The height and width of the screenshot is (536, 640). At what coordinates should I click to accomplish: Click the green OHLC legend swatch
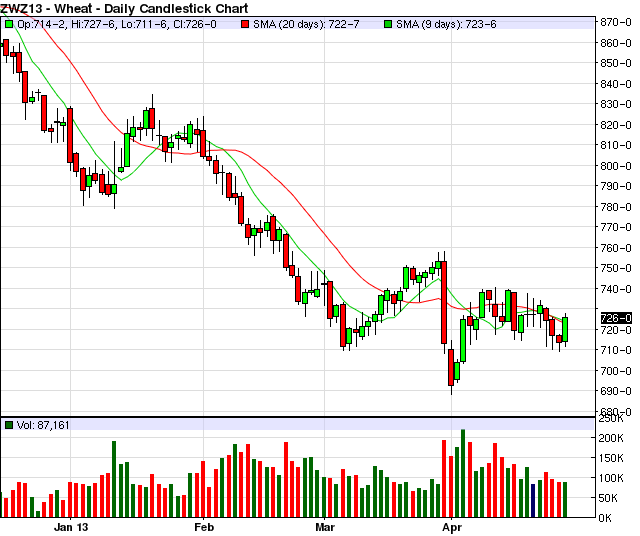pos(9,24)
